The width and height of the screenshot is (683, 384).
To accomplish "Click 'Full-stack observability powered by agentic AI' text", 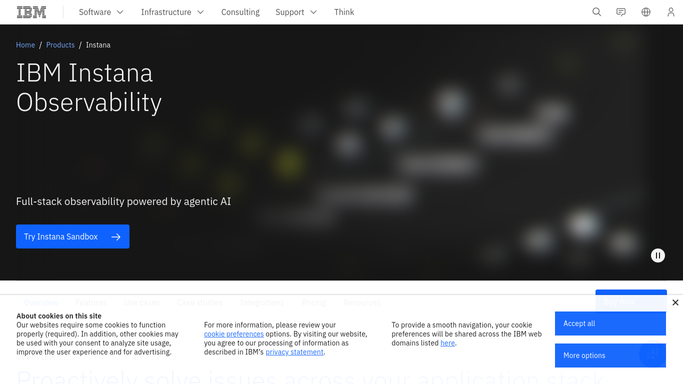I will (124, 202).
